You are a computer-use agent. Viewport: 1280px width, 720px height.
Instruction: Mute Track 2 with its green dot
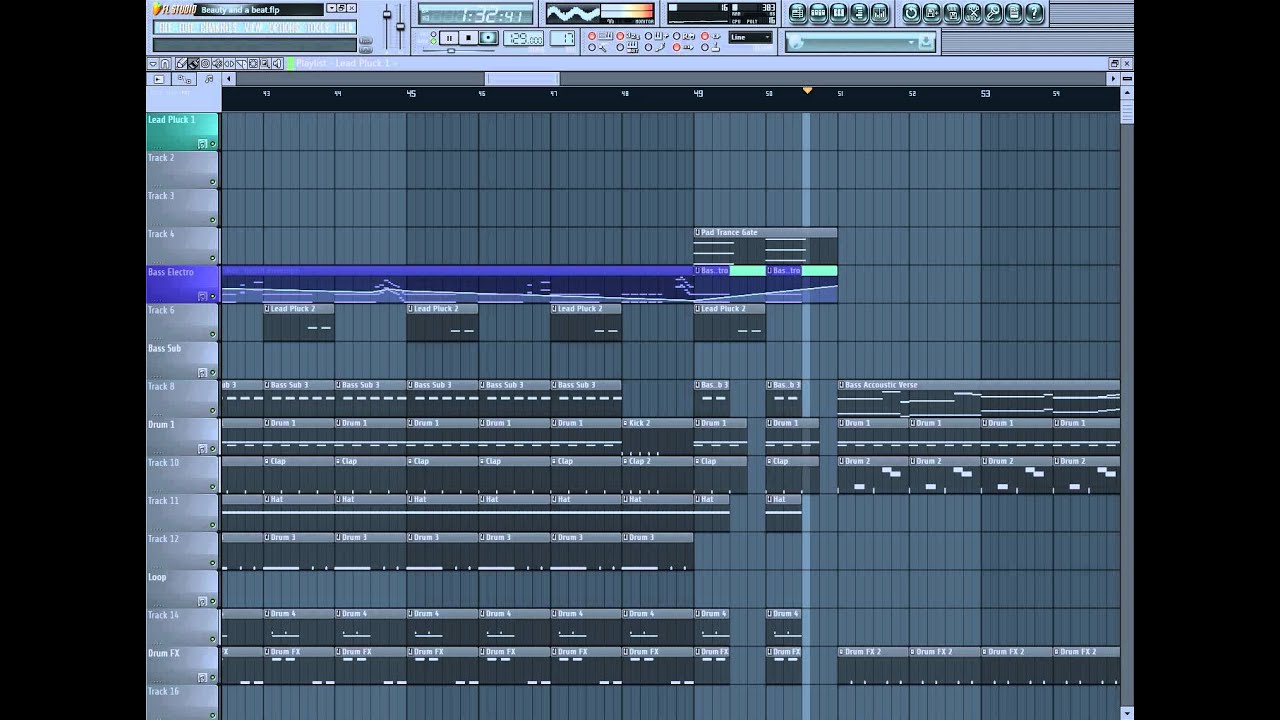point(212,182)
